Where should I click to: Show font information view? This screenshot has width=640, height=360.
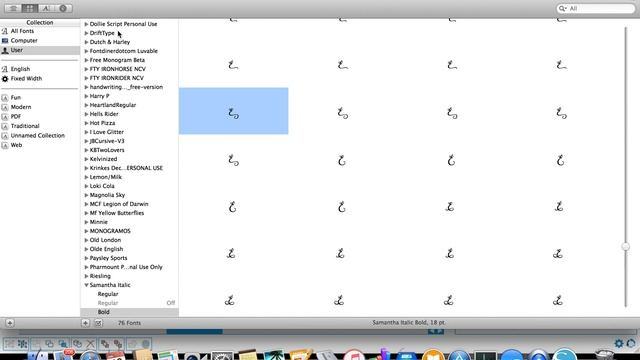pyautogui.click(x=63, y=8)
